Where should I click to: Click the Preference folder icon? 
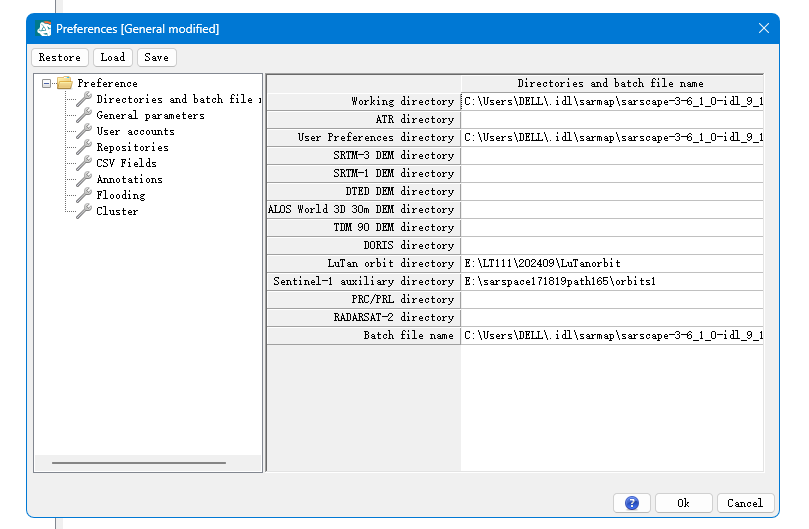(x=64, y=83)
